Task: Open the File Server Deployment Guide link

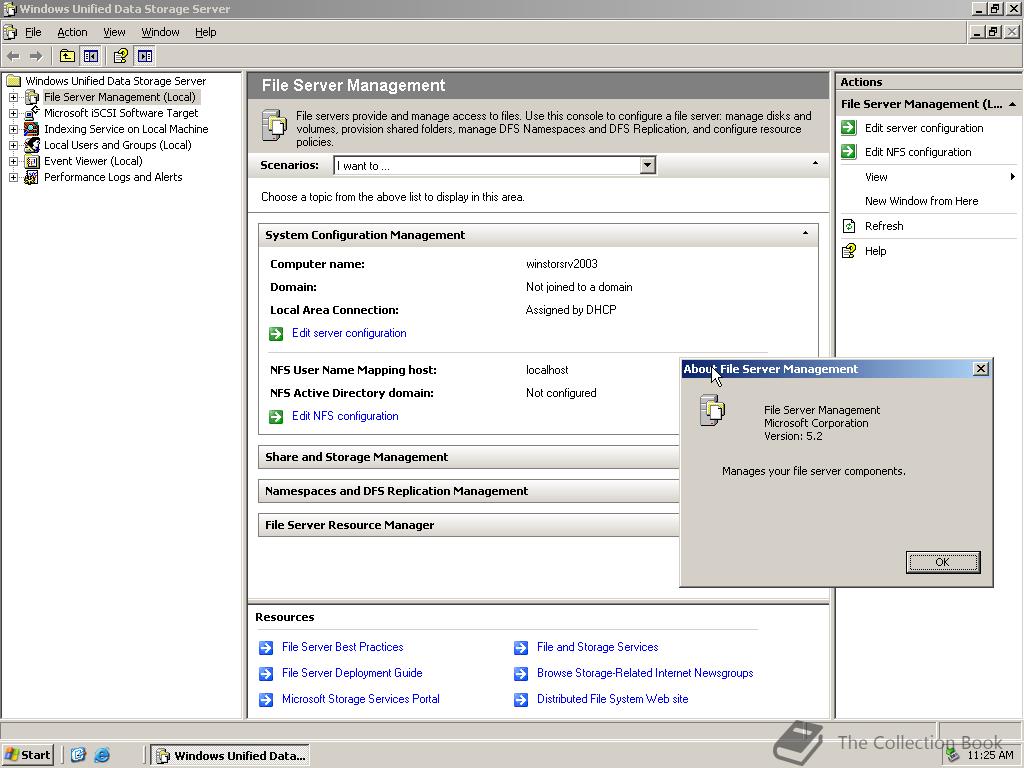Action: (x=352, y=673)
